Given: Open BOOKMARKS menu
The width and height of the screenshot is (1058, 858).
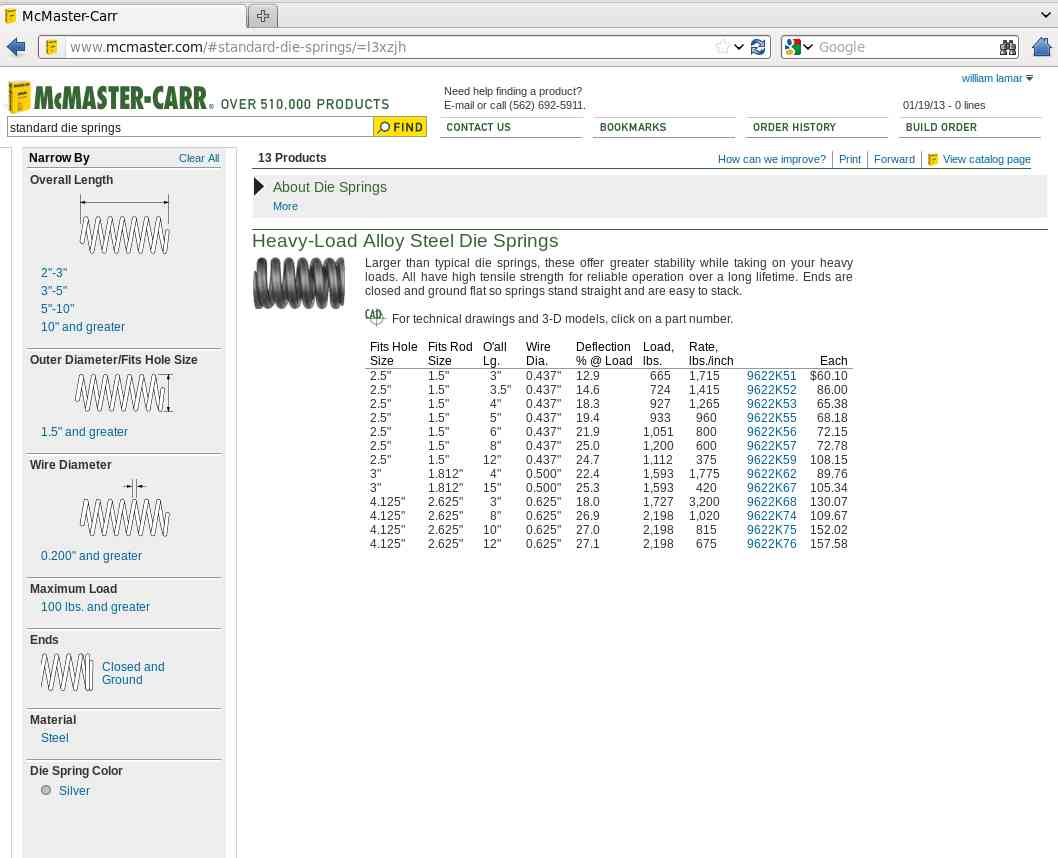Looking at the screenshot, I should (633, 127).
